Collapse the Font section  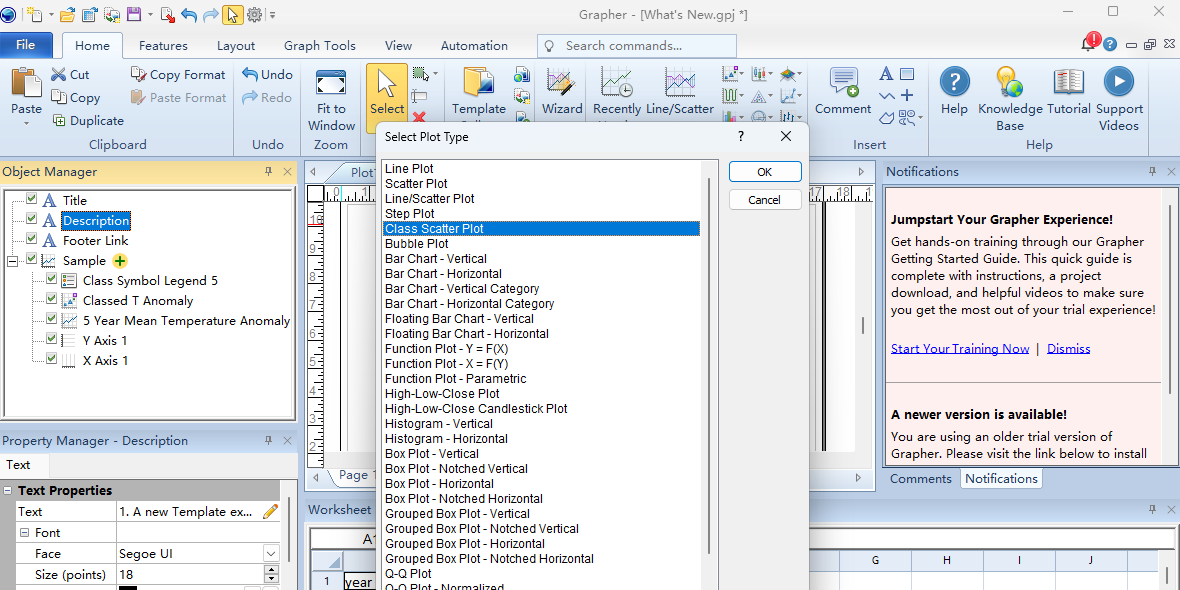pyautogui.click(x=24, y=533)
